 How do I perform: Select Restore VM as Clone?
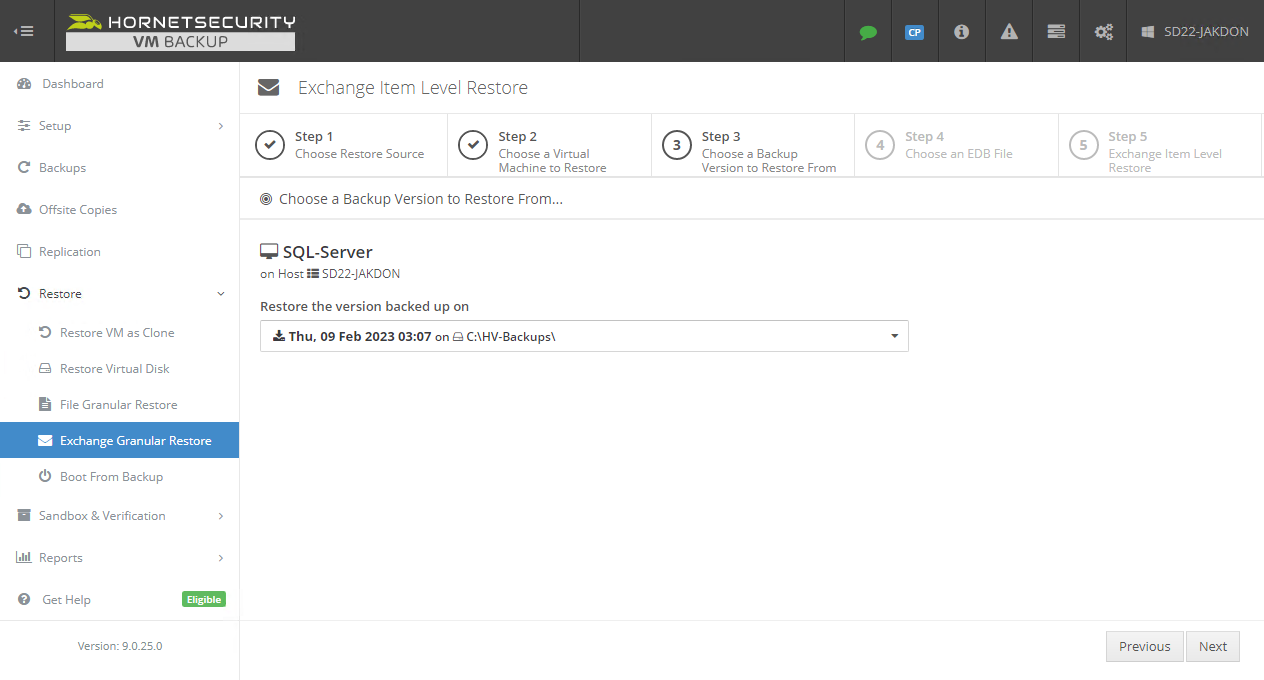coord(119,333)
